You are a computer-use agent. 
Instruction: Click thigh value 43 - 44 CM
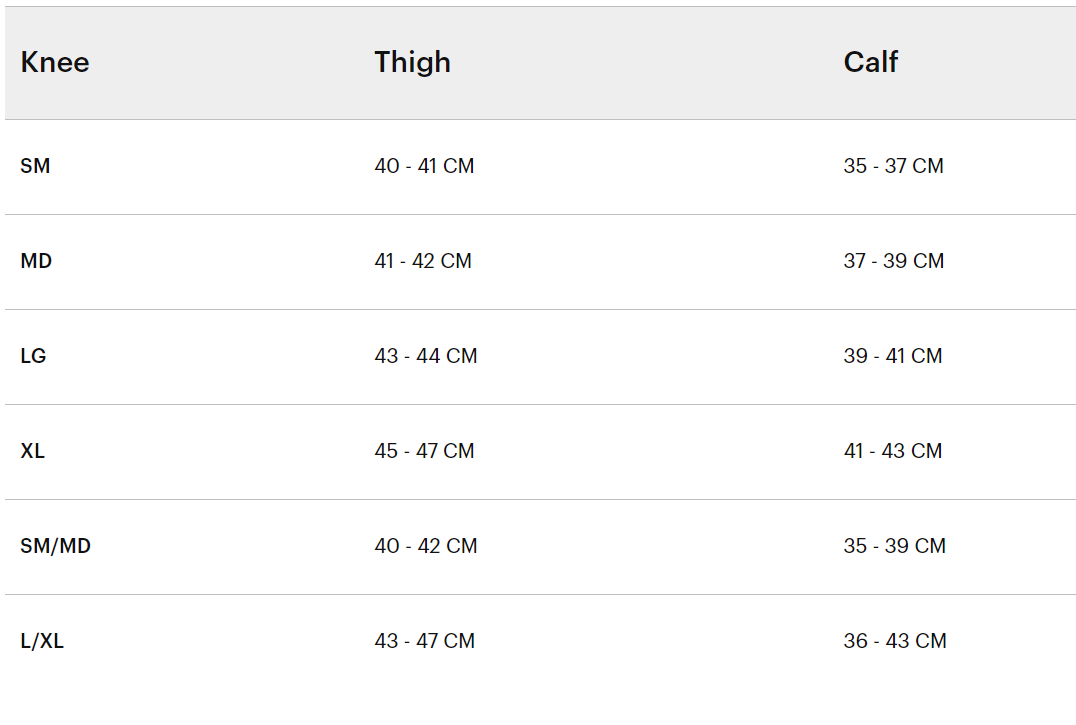tap(426, 356)
